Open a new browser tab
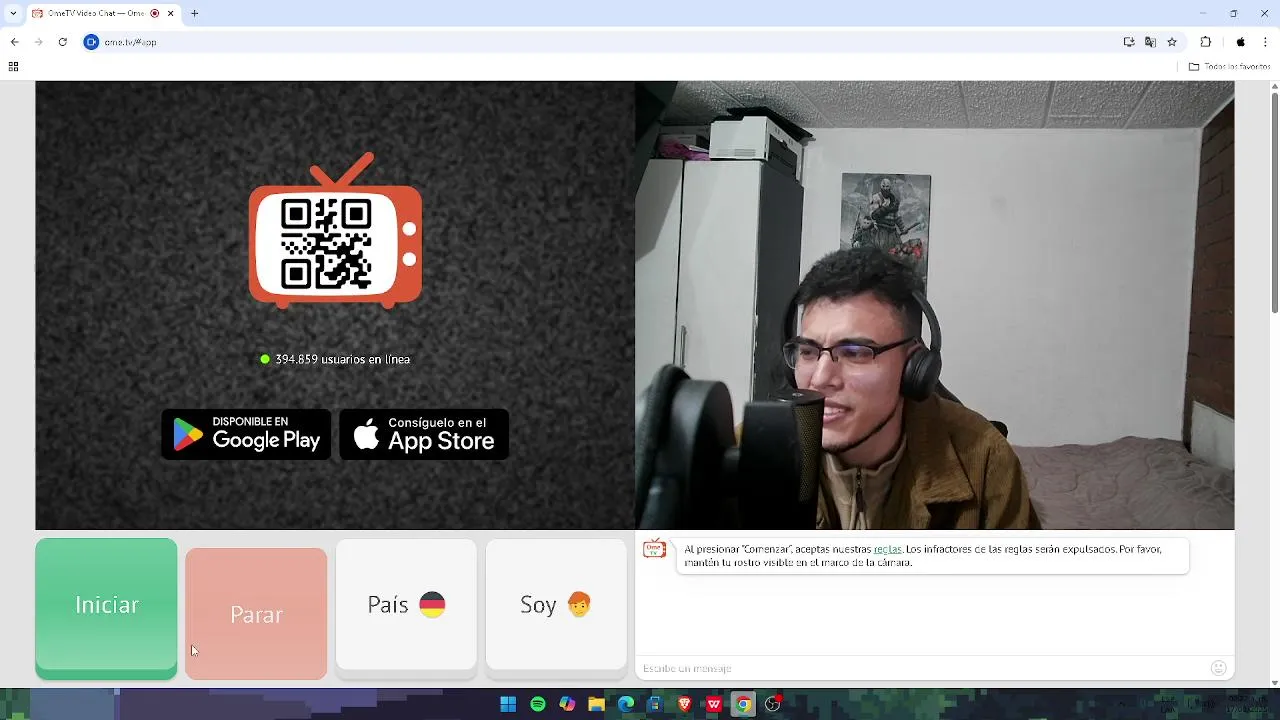Viewport: 1280px width, 720px height. [195, 13]
